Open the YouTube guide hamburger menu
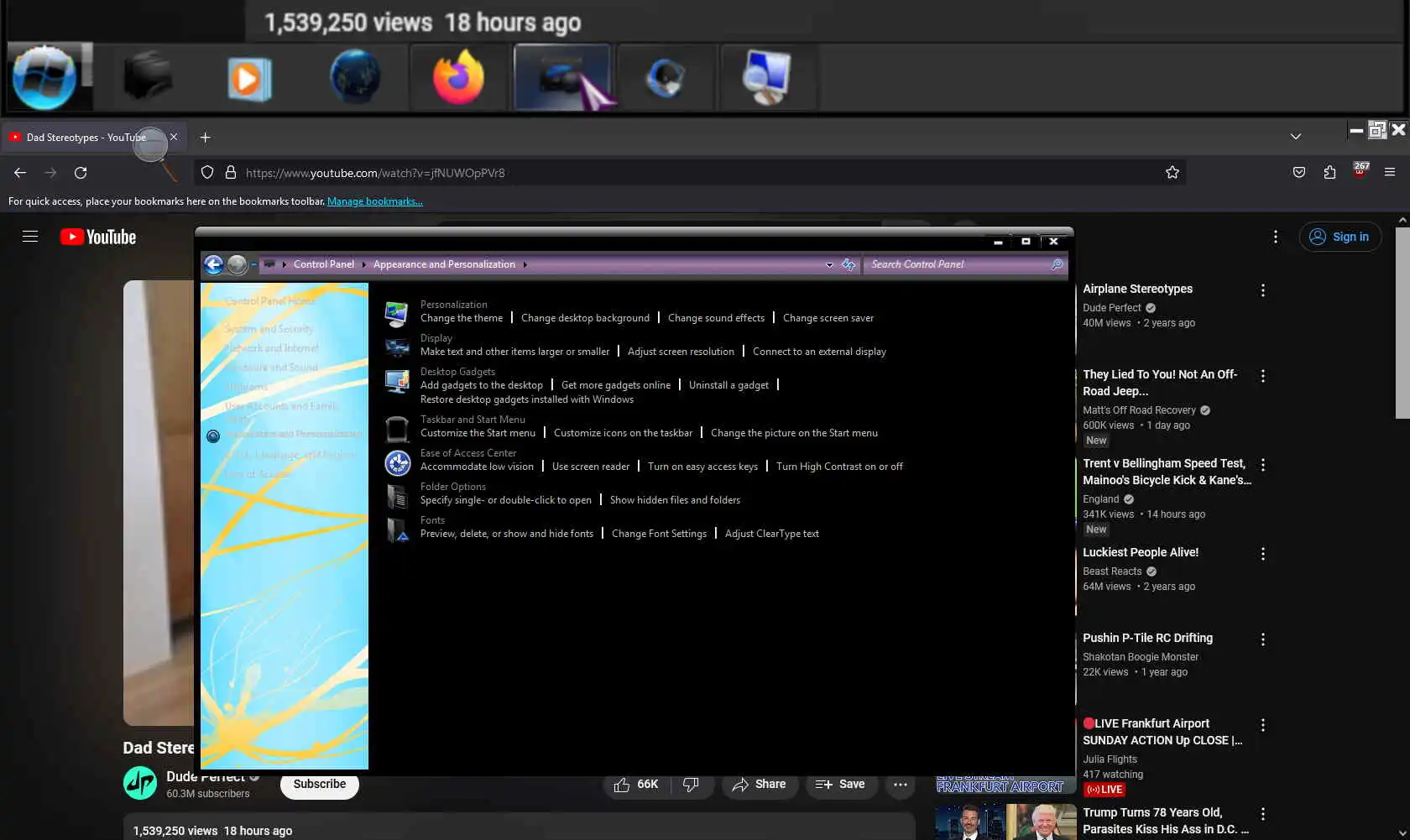1410x840 pixels. 30,237
